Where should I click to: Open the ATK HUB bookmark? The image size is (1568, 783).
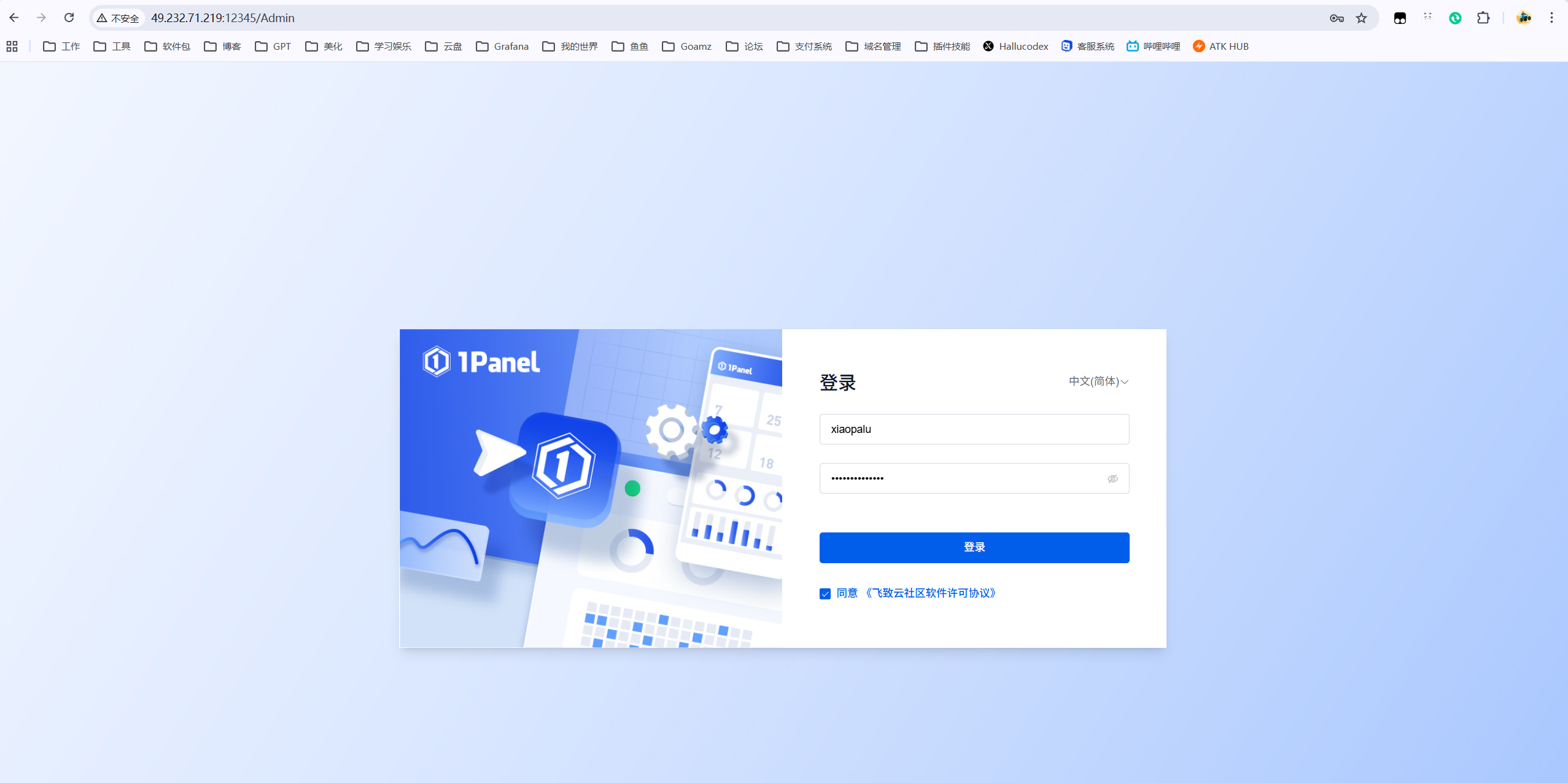click(1221, 46)
